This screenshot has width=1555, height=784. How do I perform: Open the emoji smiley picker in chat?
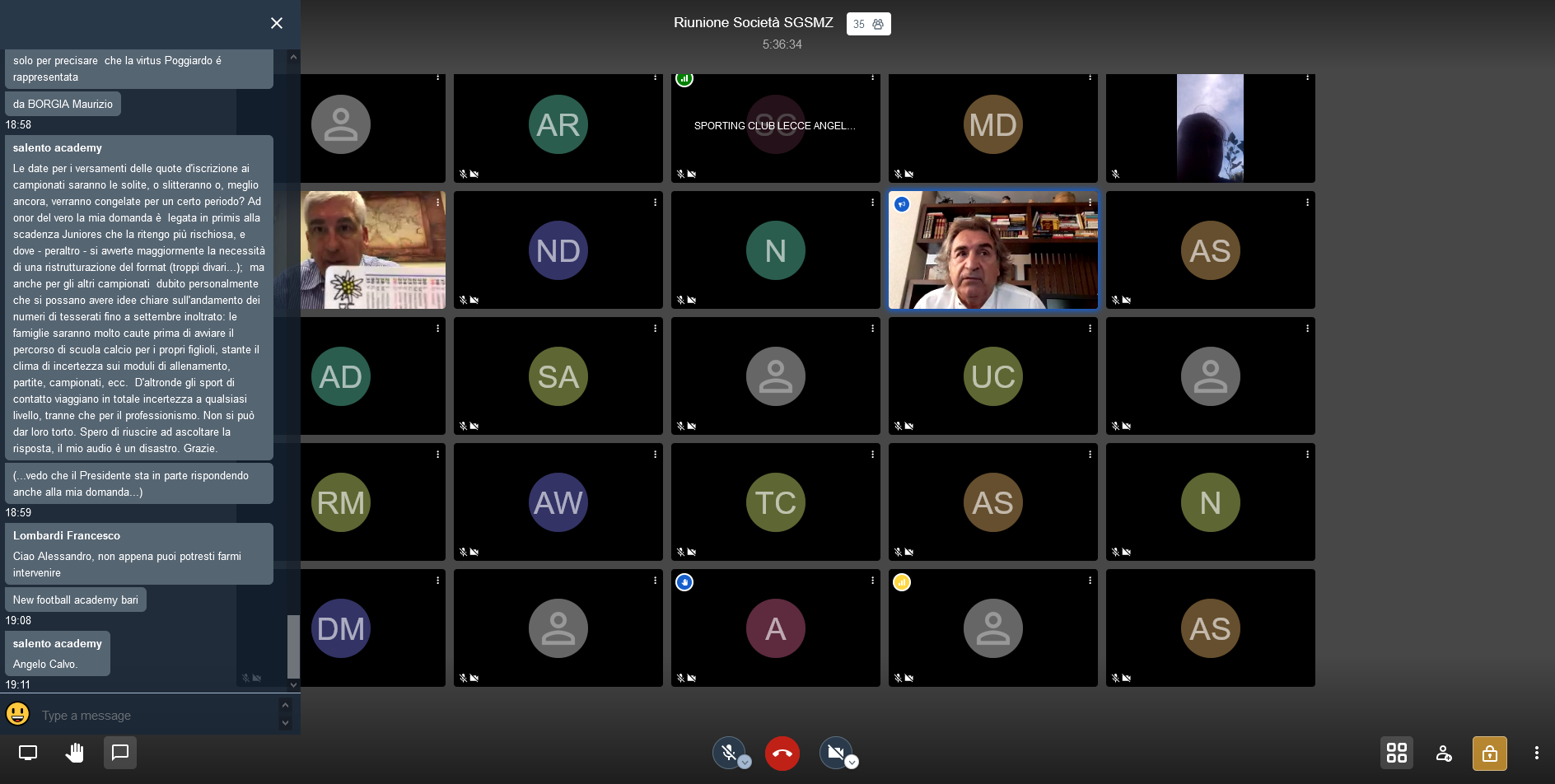[x=18, y=714]
